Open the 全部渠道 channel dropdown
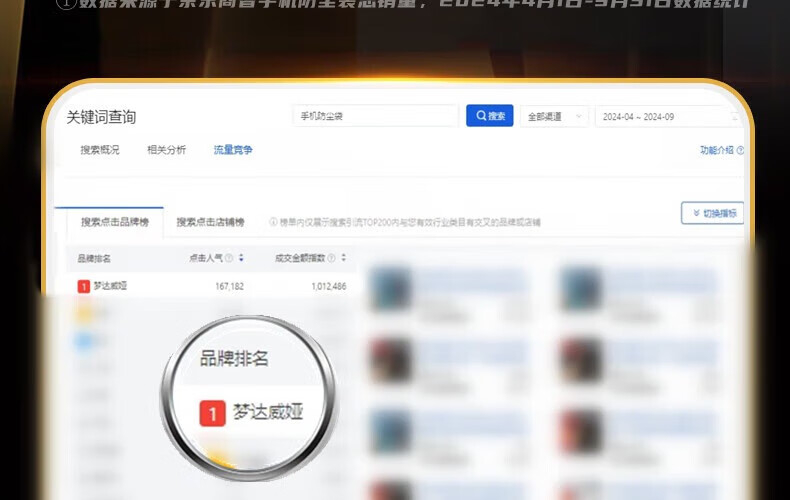Screen dimensions: 790x500 [554, 116]
